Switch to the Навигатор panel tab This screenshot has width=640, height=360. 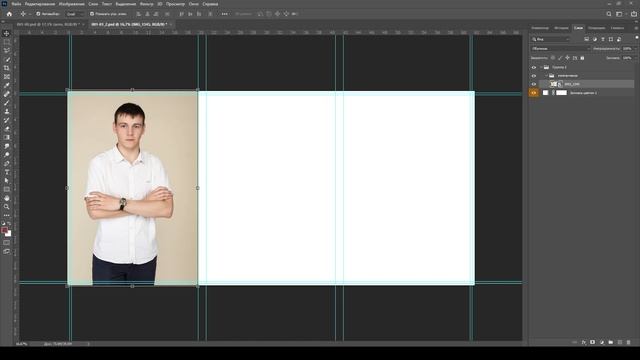pyautogui.click(x=540, y=28)
